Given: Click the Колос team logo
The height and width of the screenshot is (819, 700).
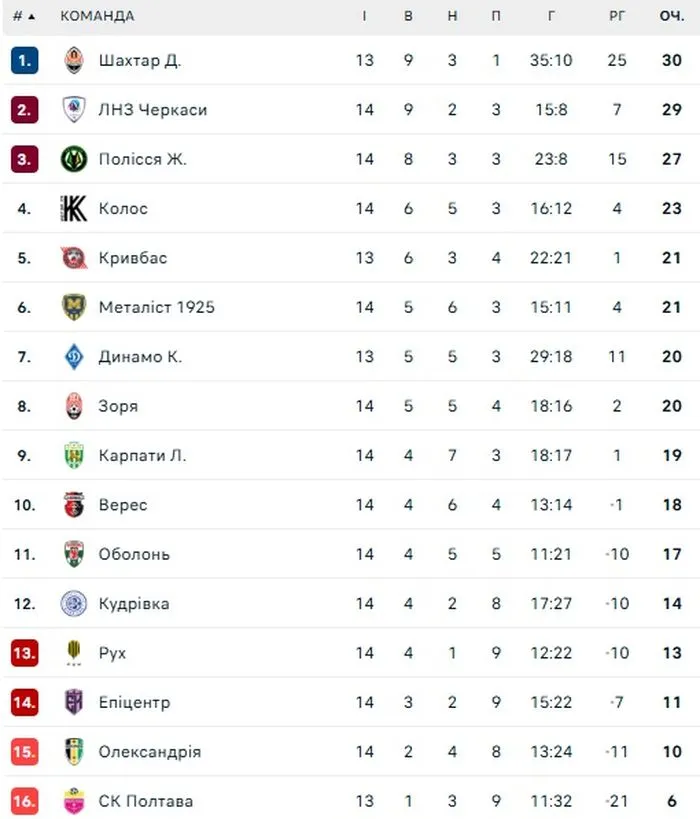Looking at the screenshot, I should pyautogui.click(x=74, y=209).
